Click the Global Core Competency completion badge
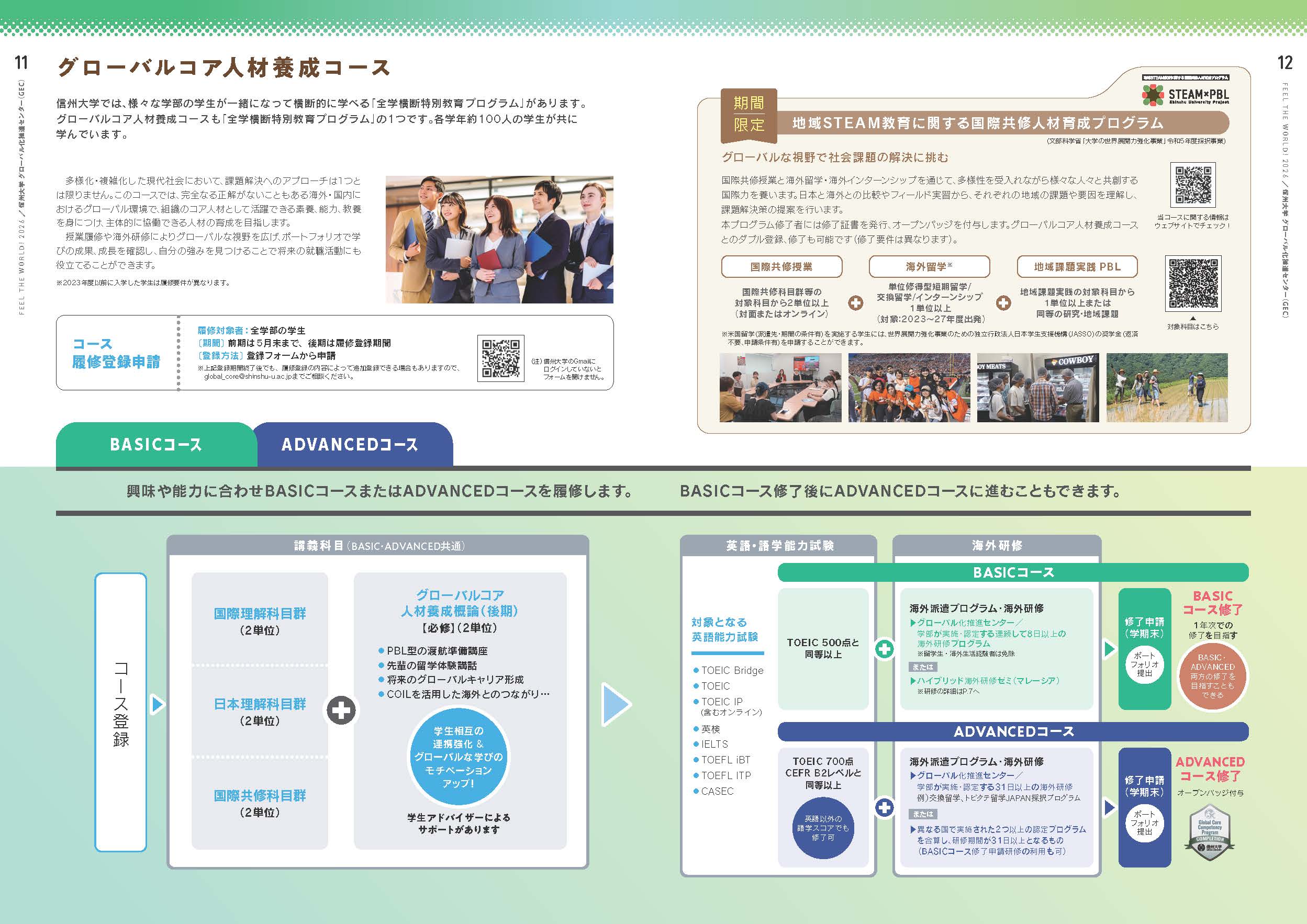Image resolution: width=1307 pixels, height=924 pixels. pos(1210,831)
